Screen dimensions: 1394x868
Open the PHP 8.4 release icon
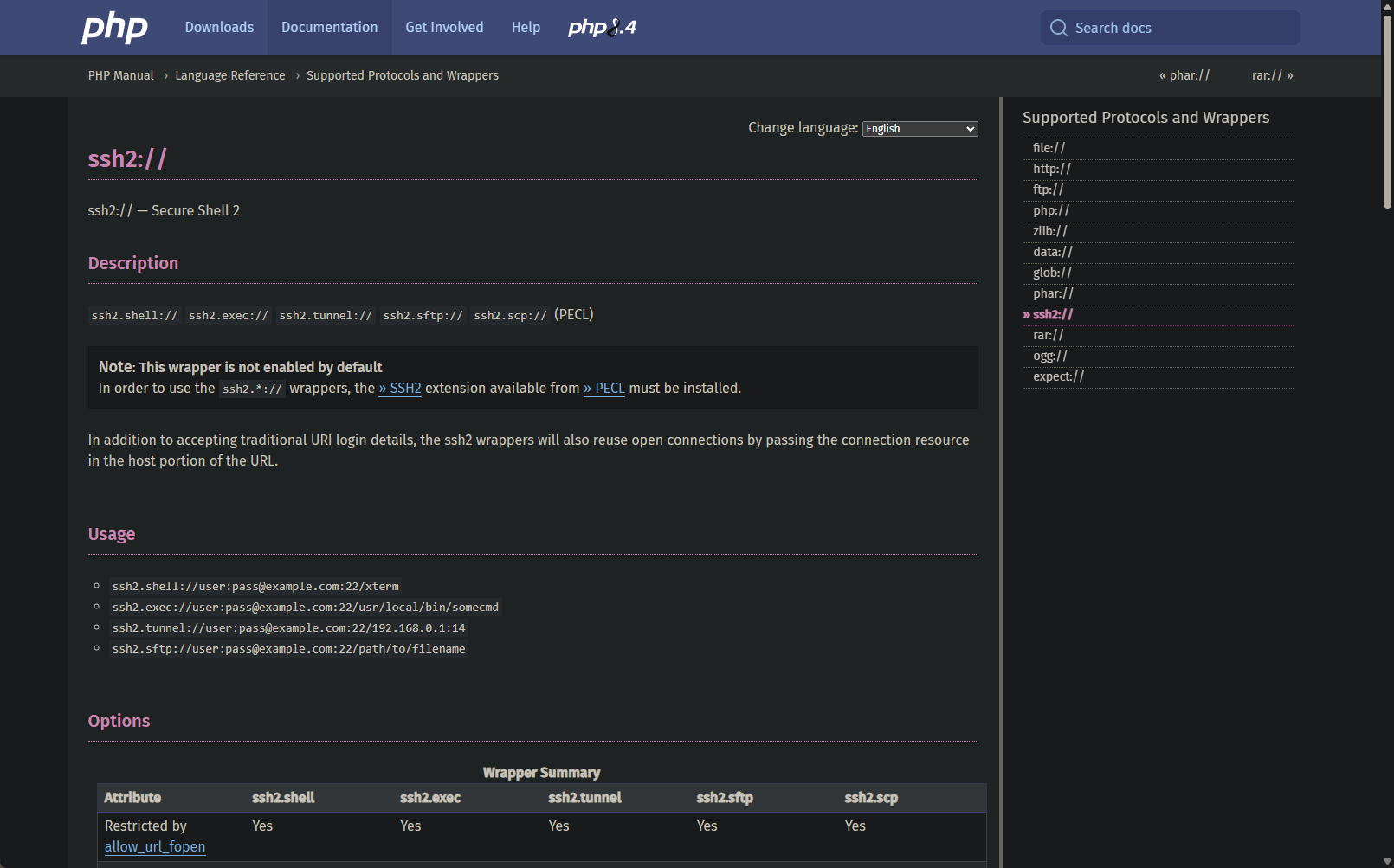(602, 28)
